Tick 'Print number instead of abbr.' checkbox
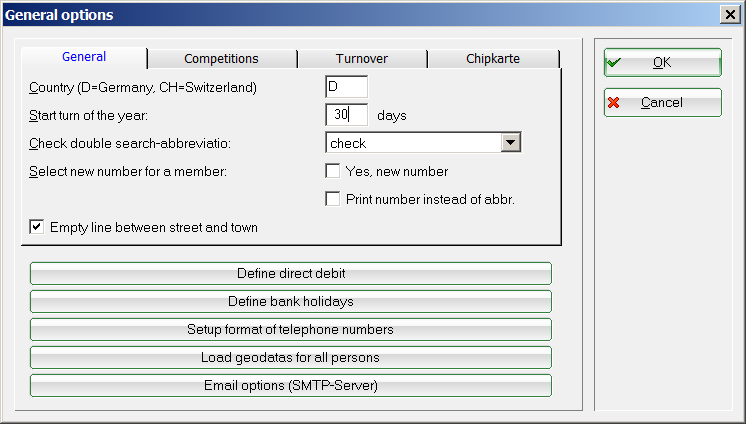This screenshot has height=424, width=746. pyautogui.click(x=333, y=199)
